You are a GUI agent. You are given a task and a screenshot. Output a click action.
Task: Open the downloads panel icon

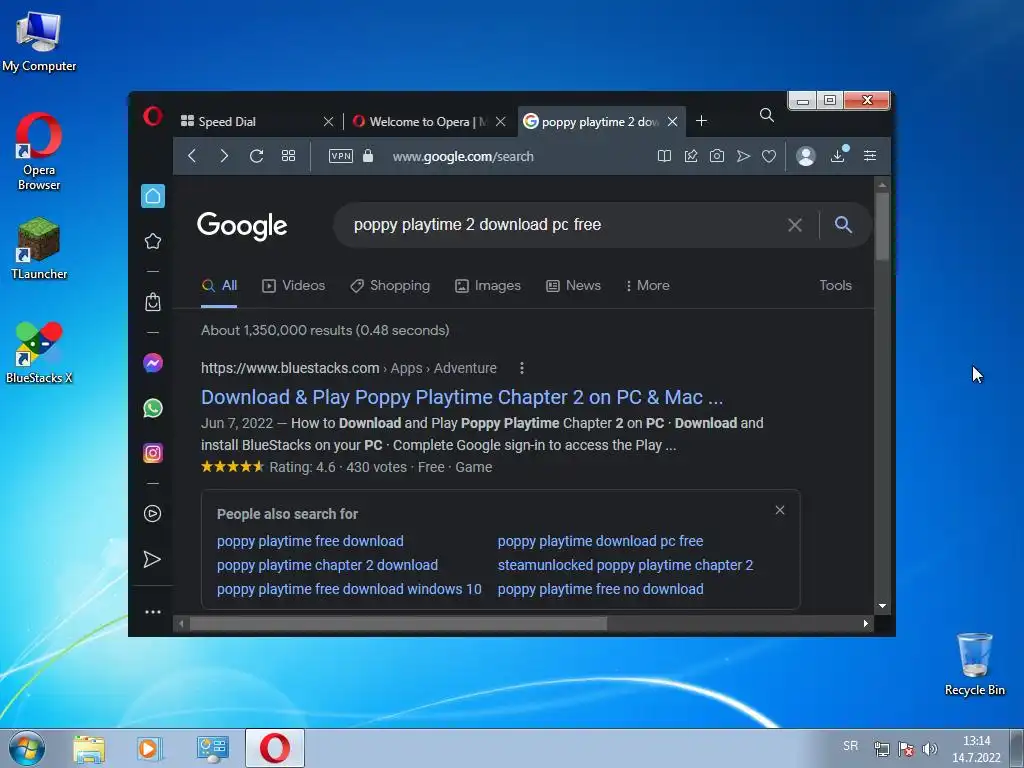[x=839, y=155]
